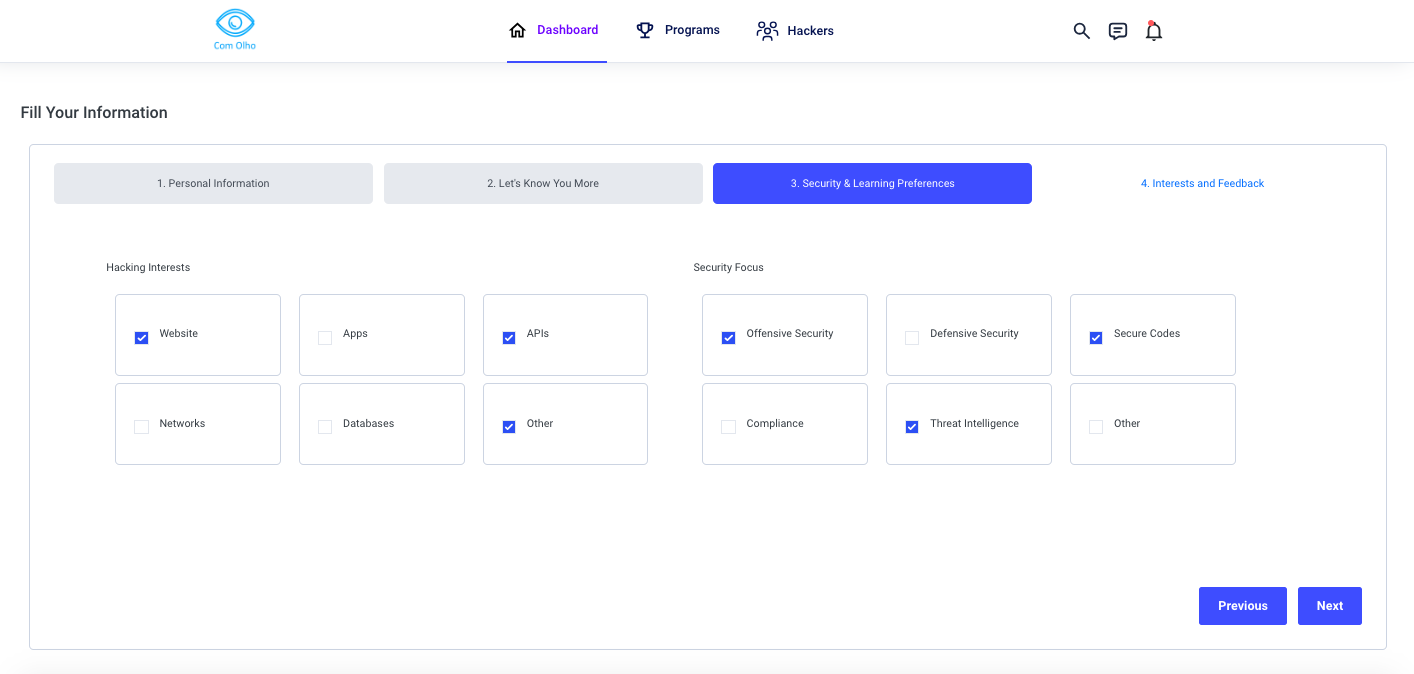
Task: Click the Com Olho eye logo
Action: click(235, 30)
